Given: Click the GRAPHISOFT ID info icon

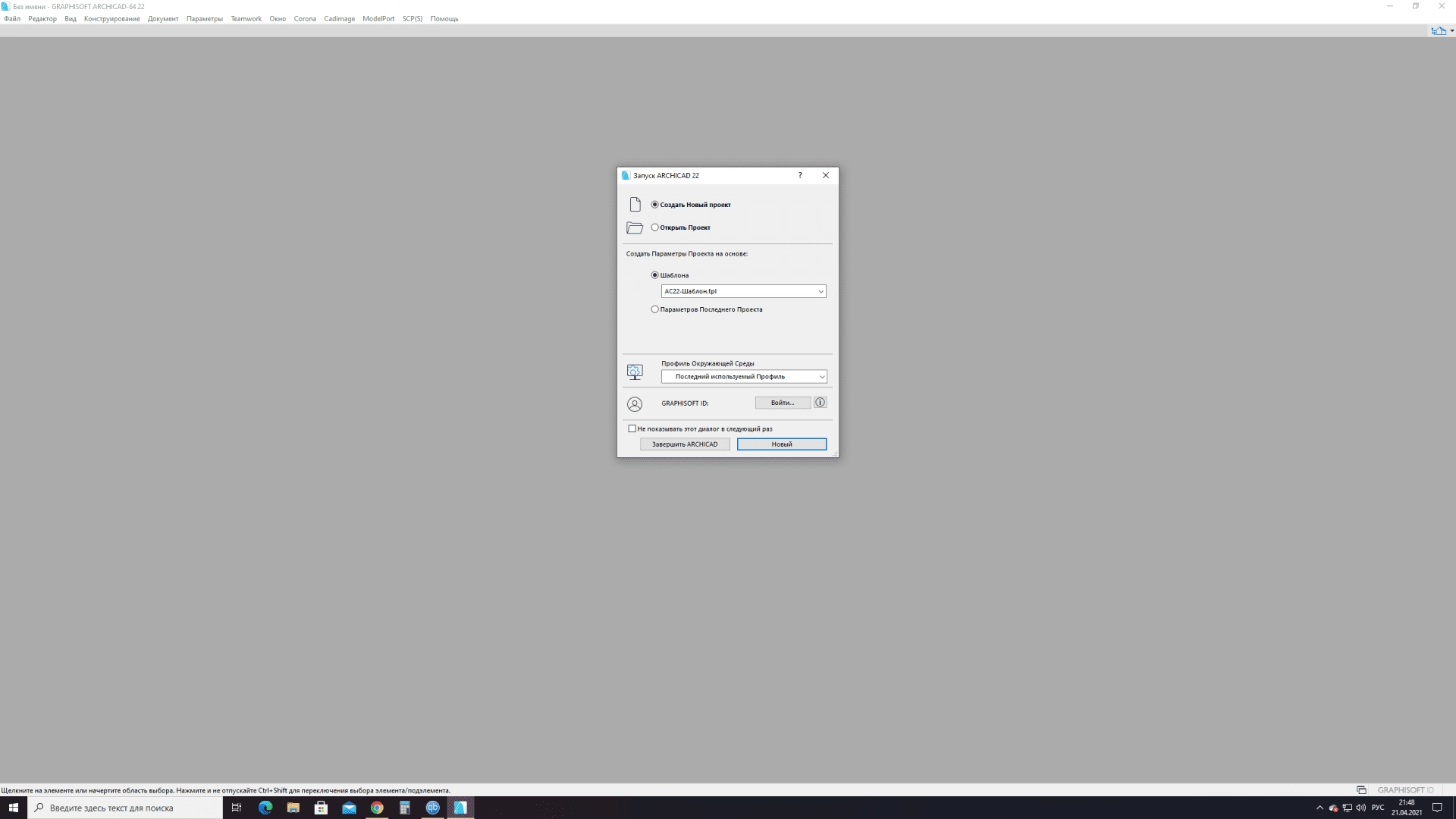Looking at the screenshot, I should click(x=820, y=403).
